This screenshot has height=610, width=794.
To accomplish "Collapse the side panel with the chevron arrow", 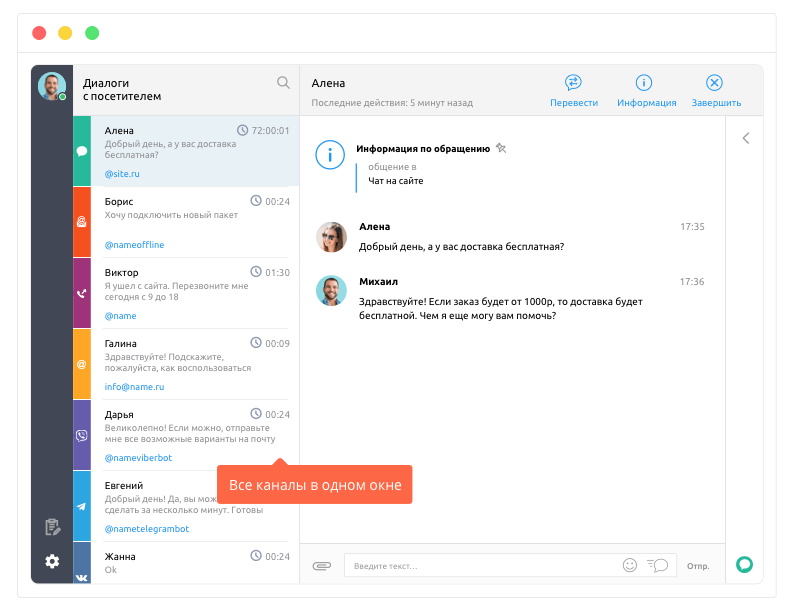I will click(x=746, y=138).
